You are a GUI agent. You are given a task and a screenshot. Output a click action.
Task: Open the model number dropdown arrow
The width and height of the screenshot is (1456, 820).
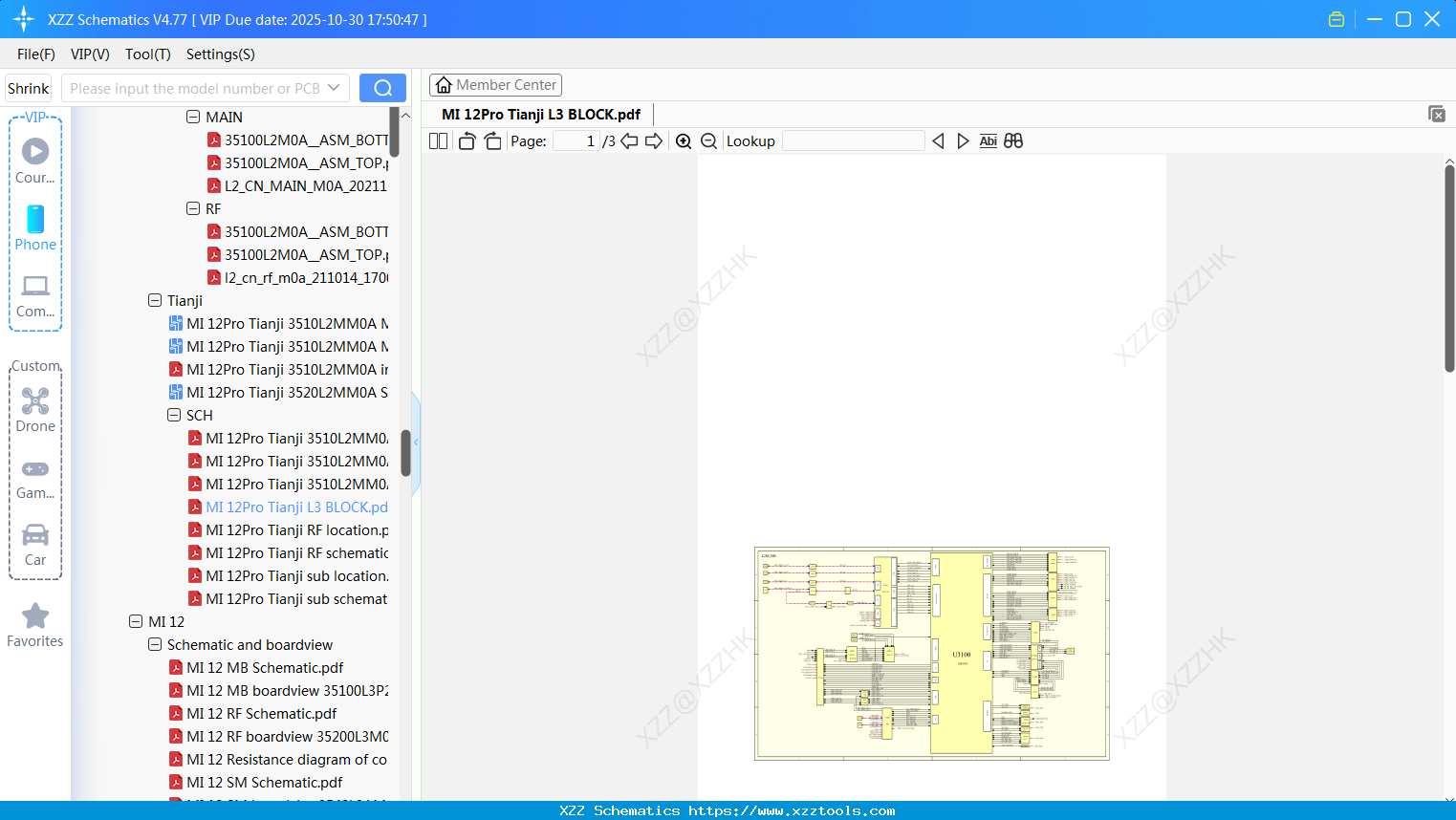(x=334, y=88)
